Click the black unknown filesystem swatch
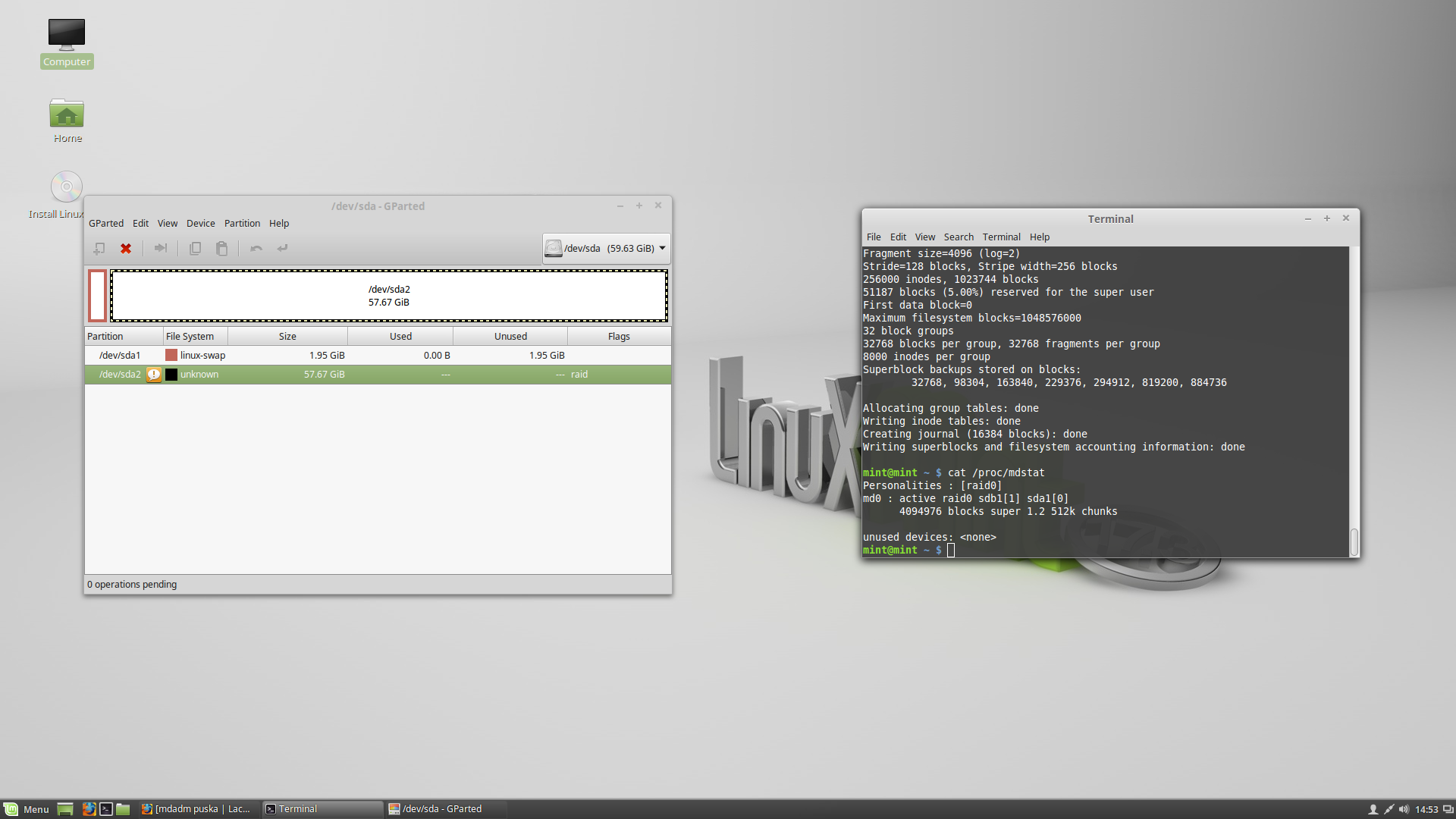1456x819 pixels. click(171, 374)
